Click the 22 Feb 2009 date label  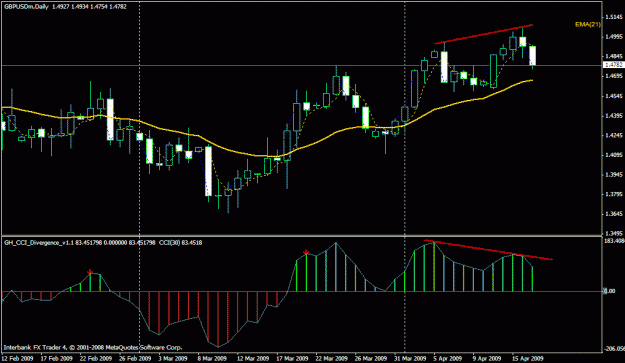(96, 358)
